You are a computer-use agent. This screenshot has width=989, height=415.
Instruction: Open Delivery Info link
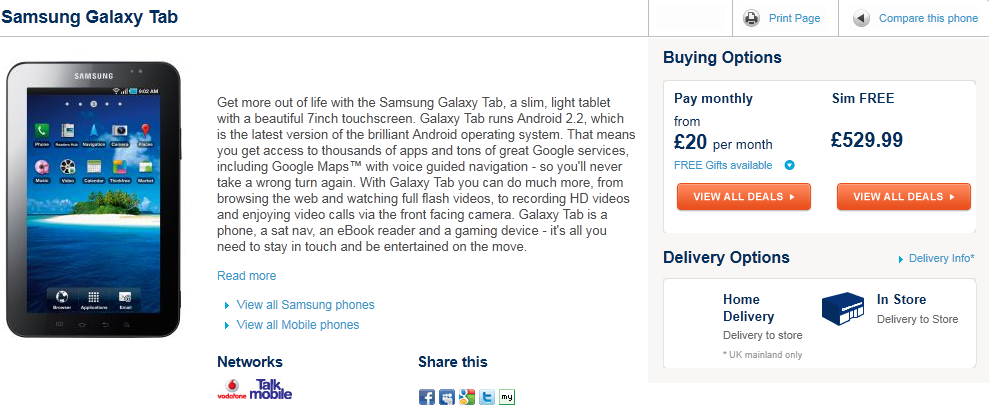point(940,258)
